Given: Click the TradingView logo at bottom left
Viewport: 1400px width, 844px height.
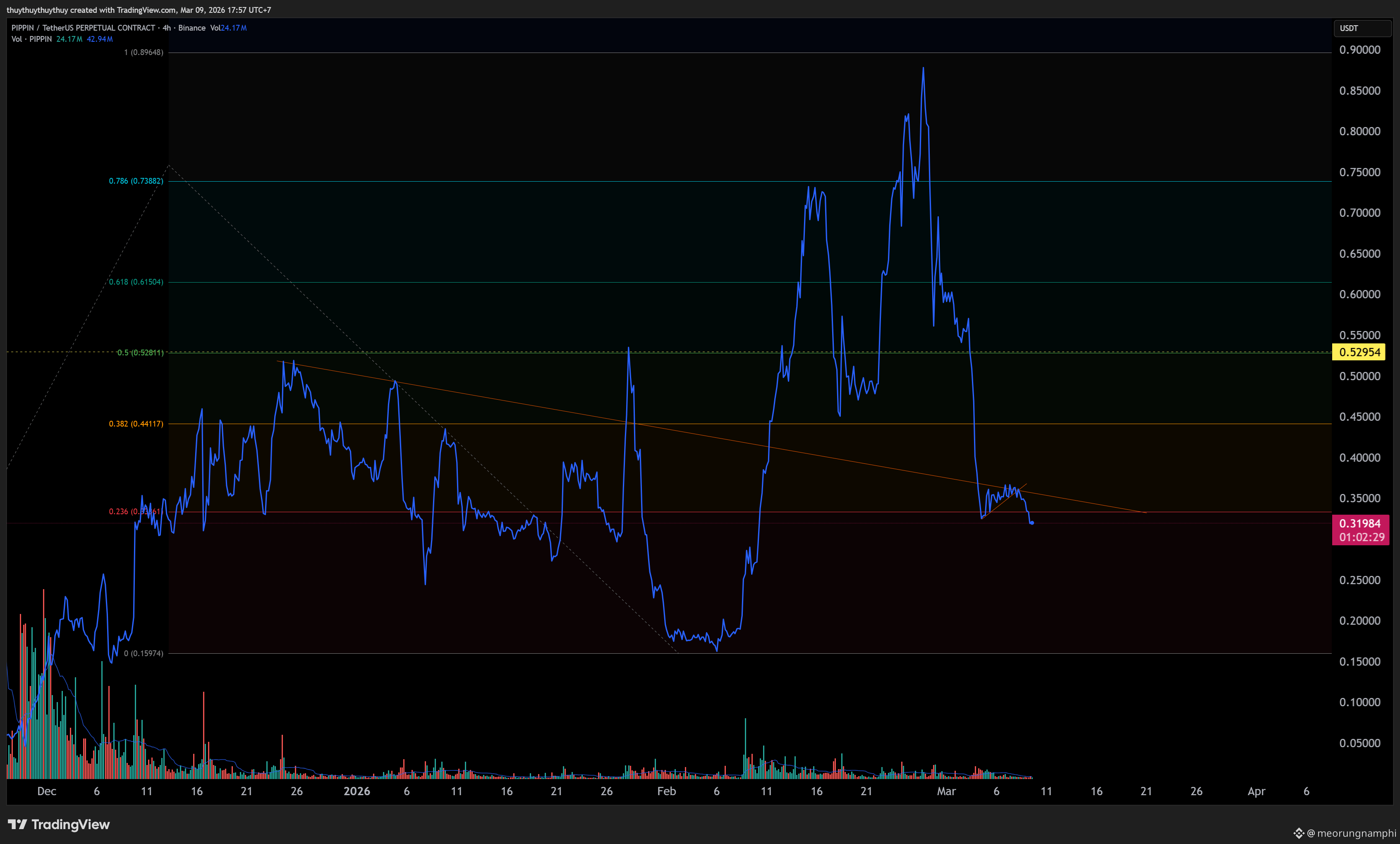Looking at the screenshot, I should [58, 824].
